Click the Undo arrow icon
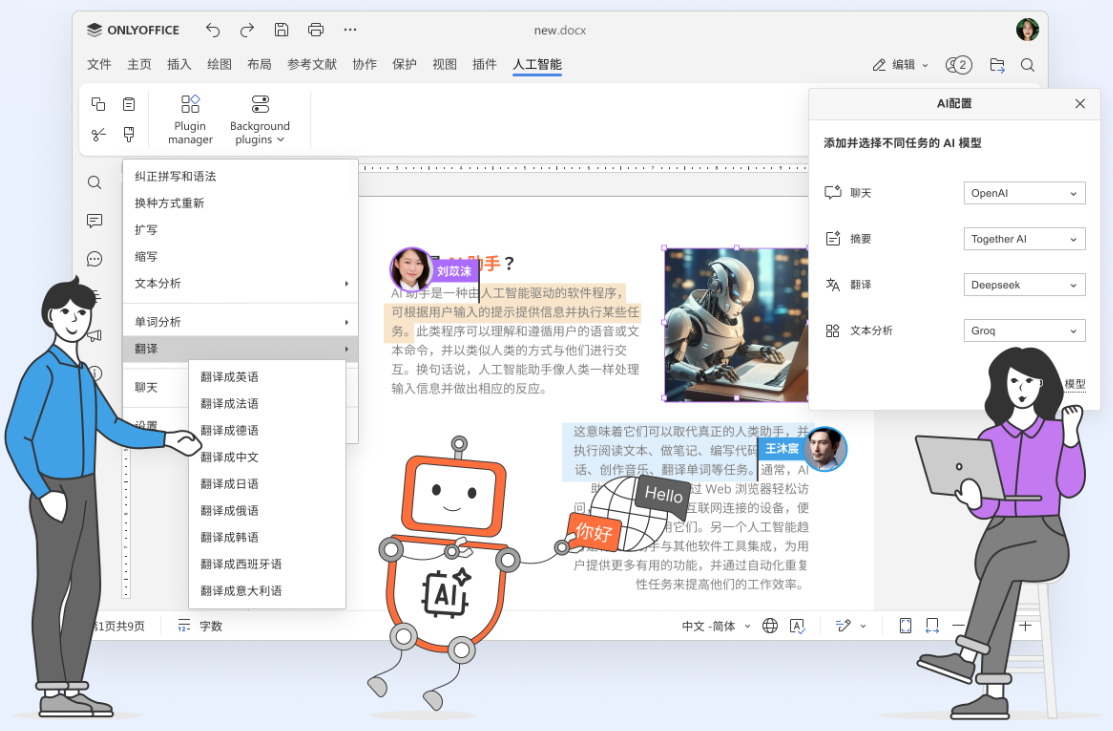The width and height of the screenshot is (1113, 731). [212, 30]
